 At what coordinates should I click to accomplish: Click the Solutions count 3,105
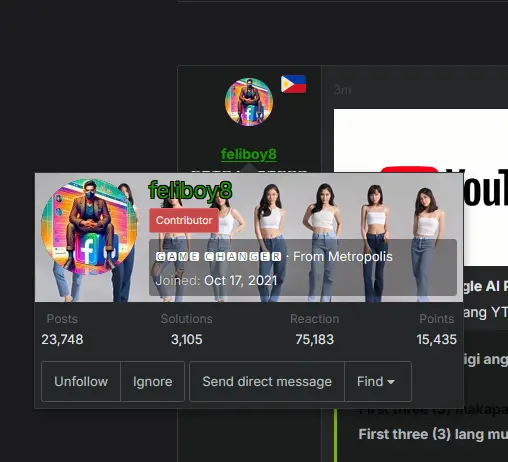click(187, 339)
